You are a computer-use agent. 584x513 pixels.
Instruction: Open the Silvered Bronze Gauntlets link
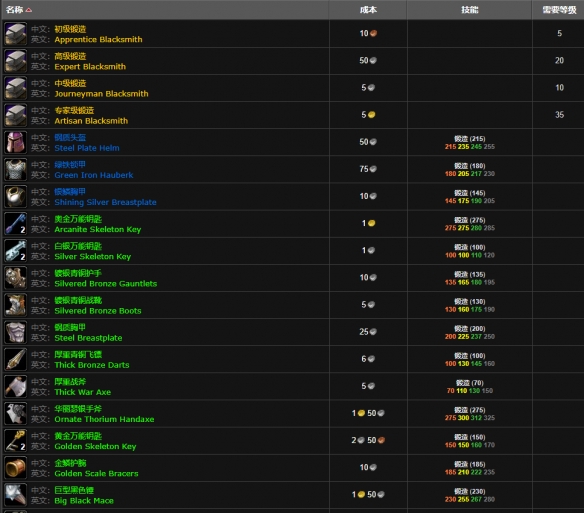coord(106,284)
